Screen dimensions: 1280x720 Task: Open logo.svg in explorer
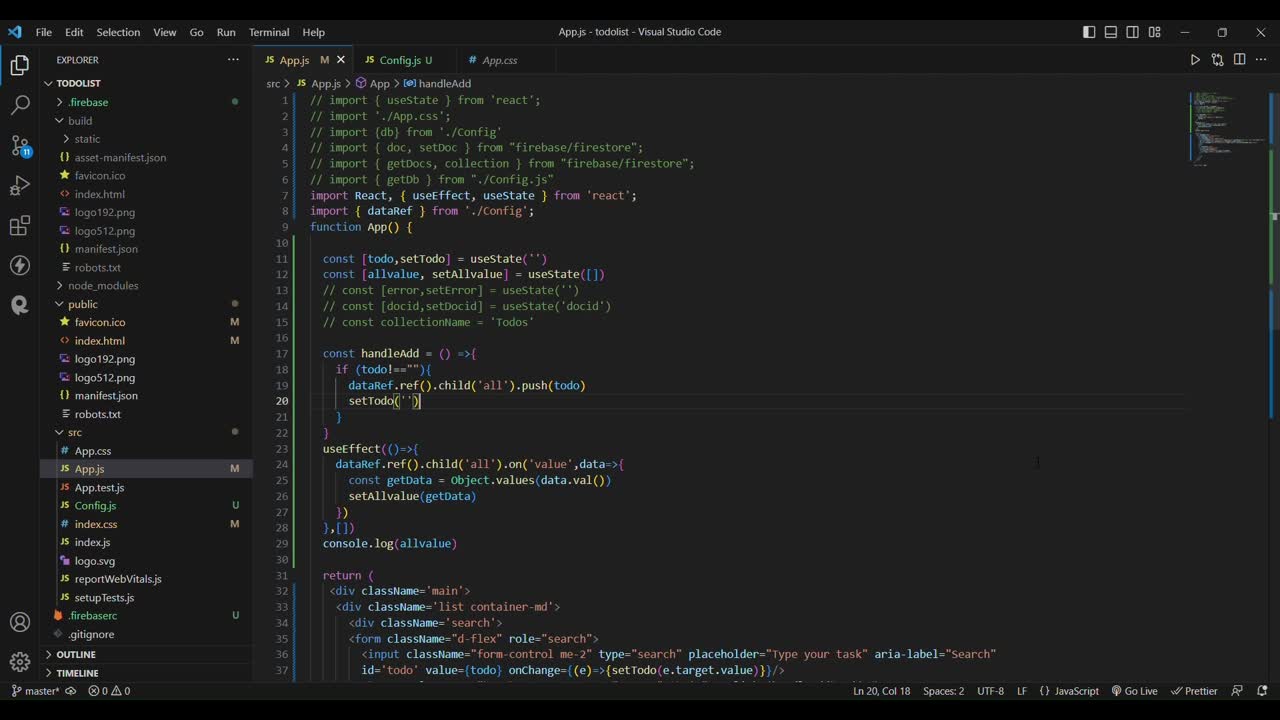94,561
